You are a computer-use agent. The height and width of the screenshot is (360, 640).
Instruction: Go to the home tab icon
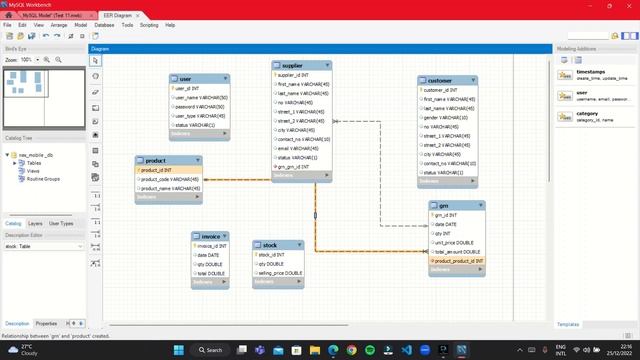(9, 15)
